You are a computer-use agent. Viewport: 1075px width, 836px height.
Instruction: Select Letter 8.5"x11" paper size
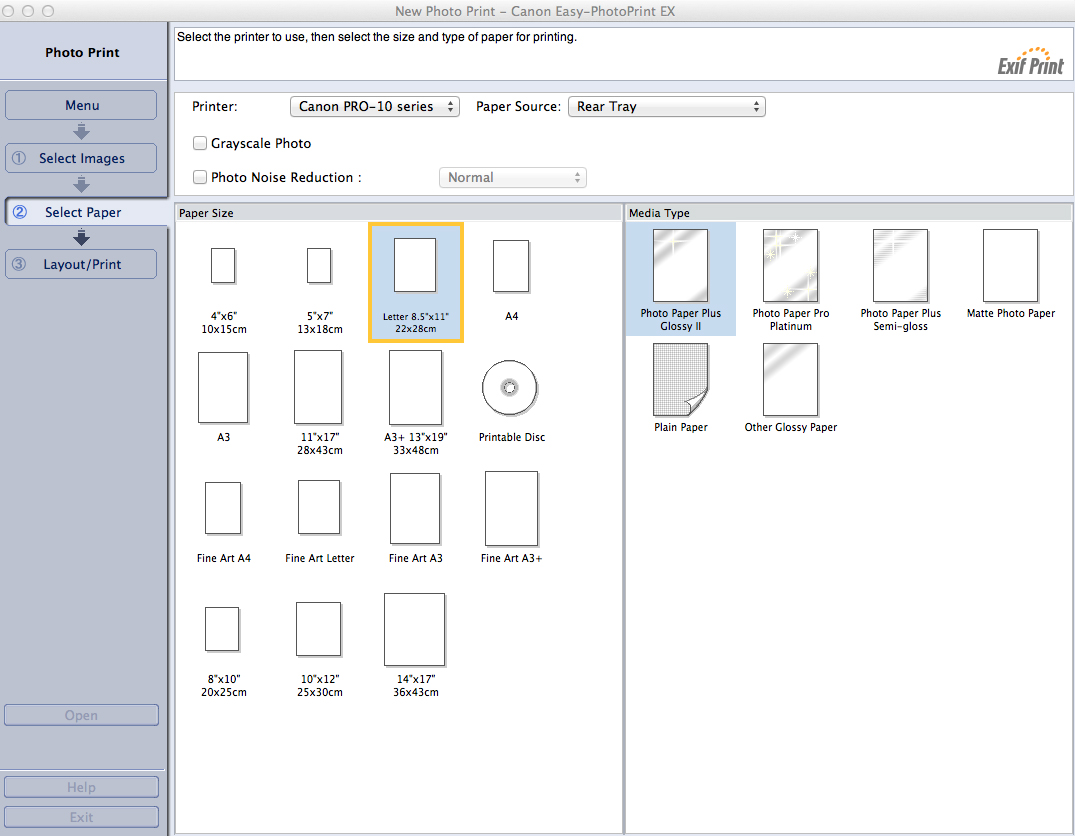coord(415,282)
